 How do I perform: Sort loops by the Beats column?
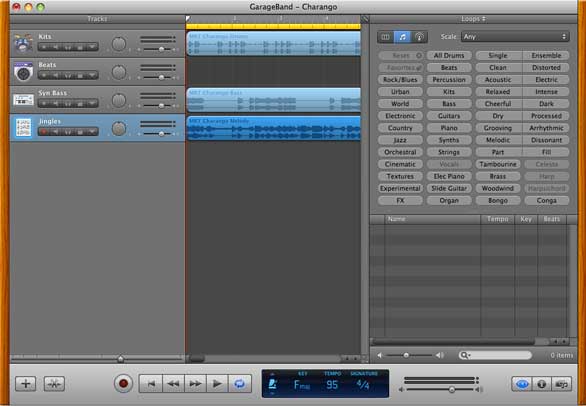[552, 219]
